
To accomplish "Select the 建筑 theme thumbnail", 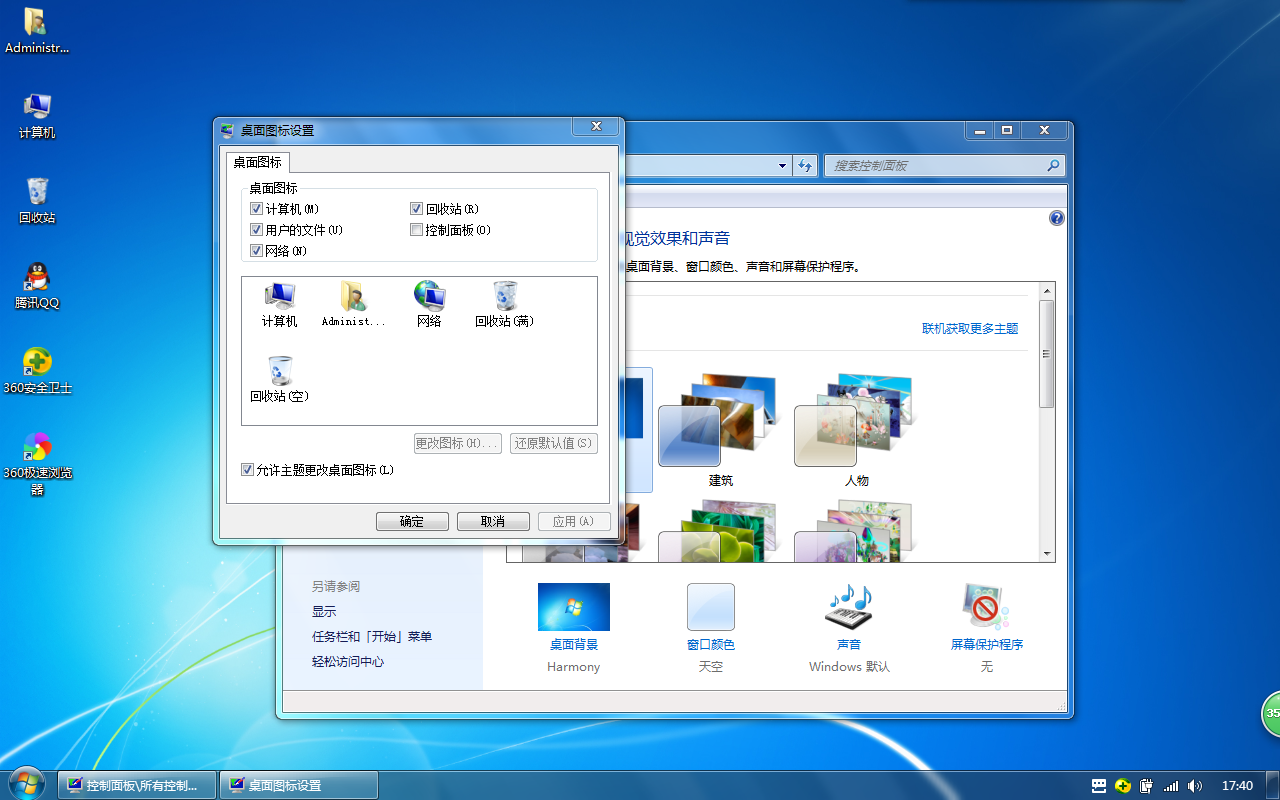I will 720,430.
